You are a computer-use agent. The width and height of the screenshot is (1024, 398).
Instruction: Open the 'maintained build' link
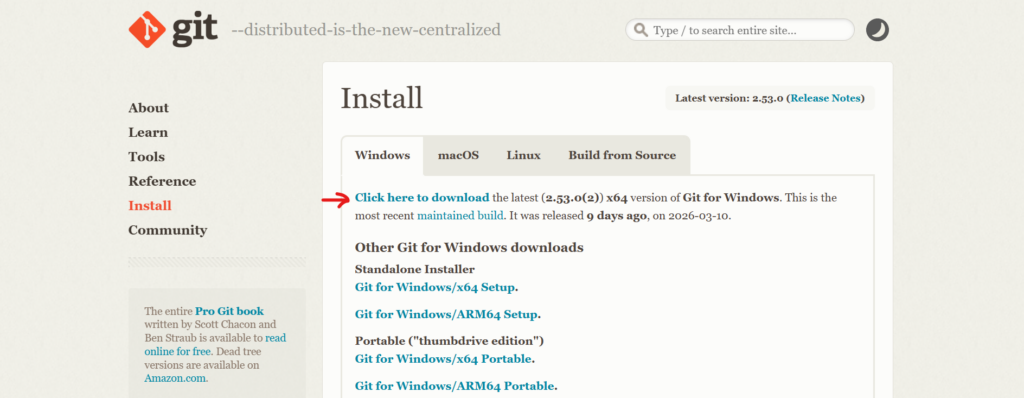(x=460, y=215)
